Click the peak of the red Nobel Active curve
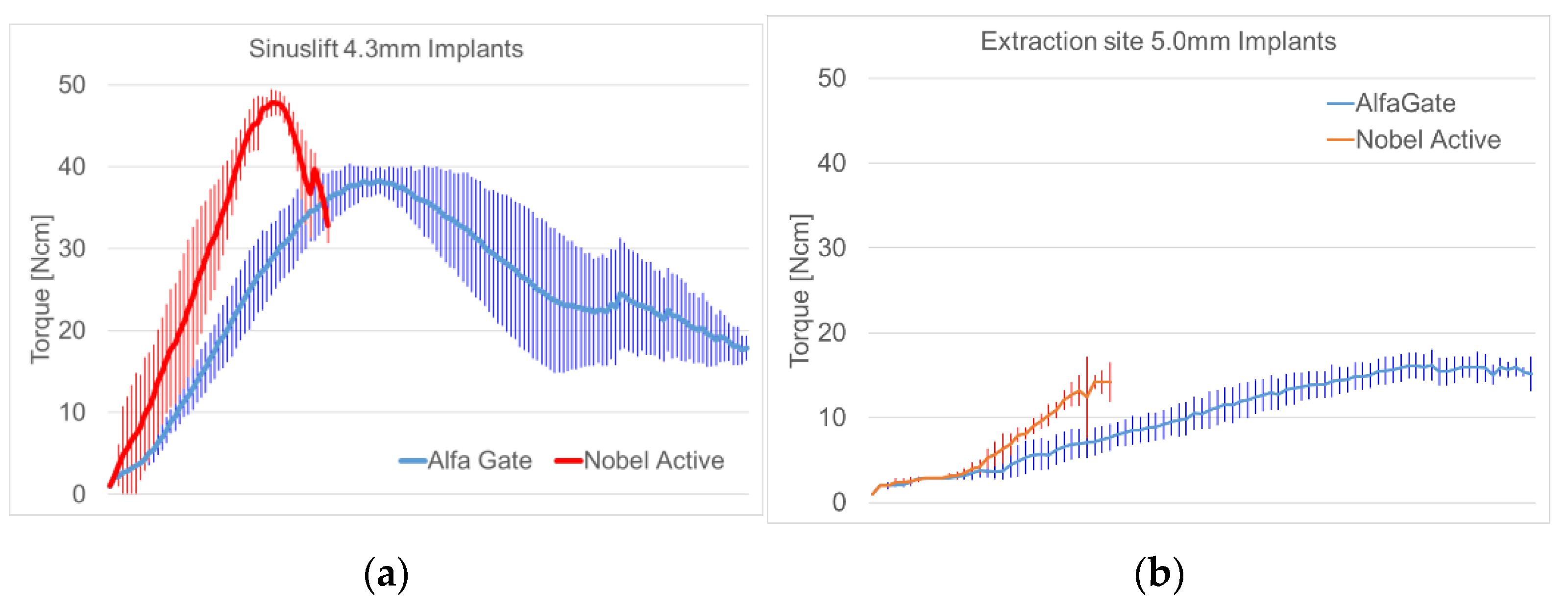This screenshot has height=611, width=1568. click(274, 102)
